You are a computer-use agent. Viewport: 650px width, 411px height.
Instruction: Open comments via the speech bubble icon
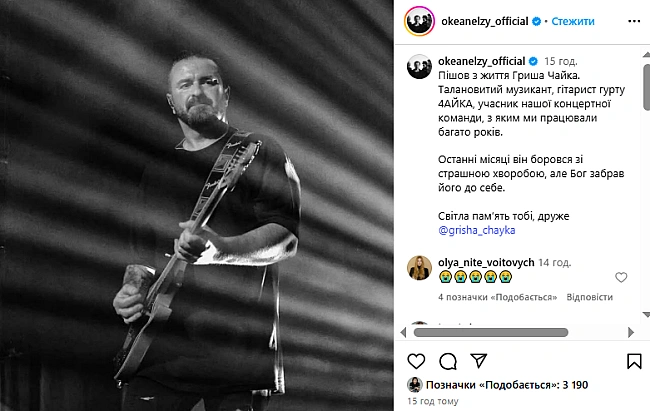click(x=448, y=361)
